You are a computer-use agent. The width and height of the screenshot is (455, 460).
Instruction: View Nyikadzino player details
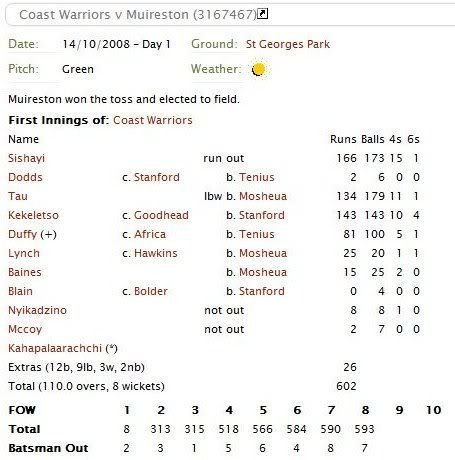[37, 310]
